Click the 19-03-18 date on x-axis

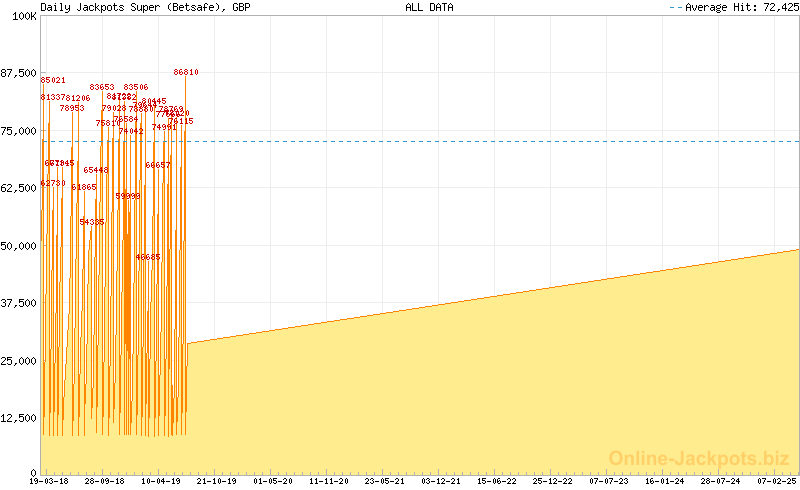(49, 481)
